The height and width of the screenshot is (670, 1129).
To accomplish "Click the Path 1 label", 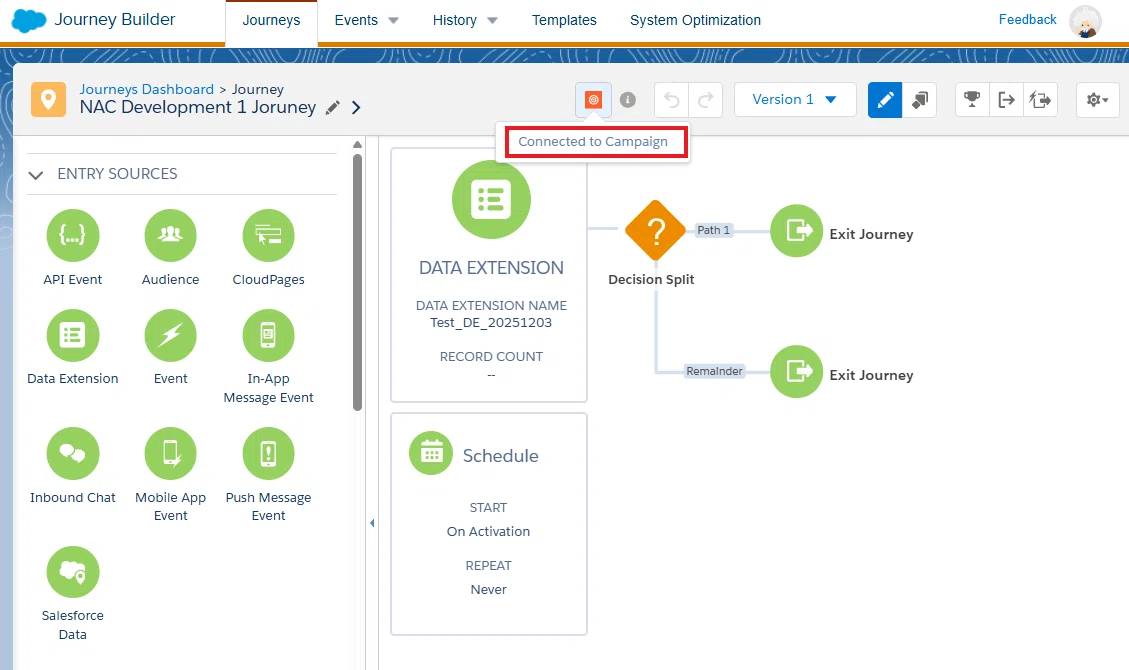I will point(714,230).
